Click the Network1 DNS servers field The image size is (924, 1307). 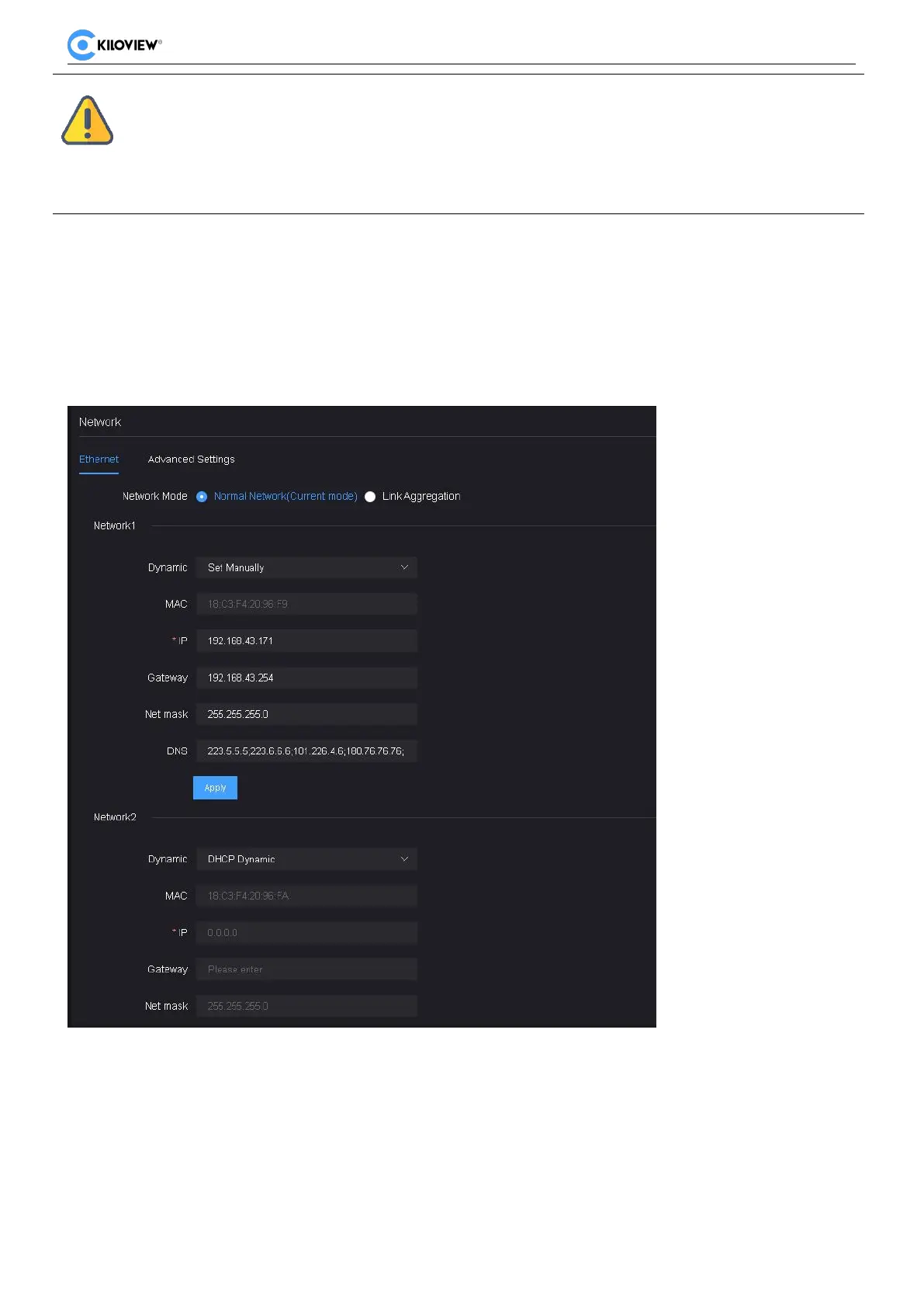306,751
